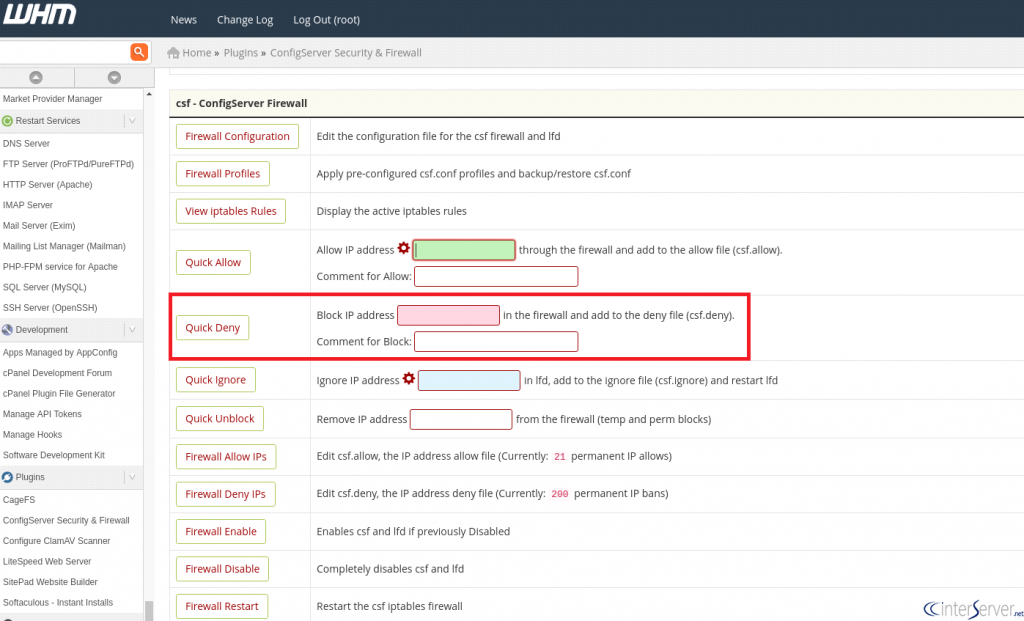Click the Restart Services green icon
This screenshot has width=1024, height=621.
[8, 121]
